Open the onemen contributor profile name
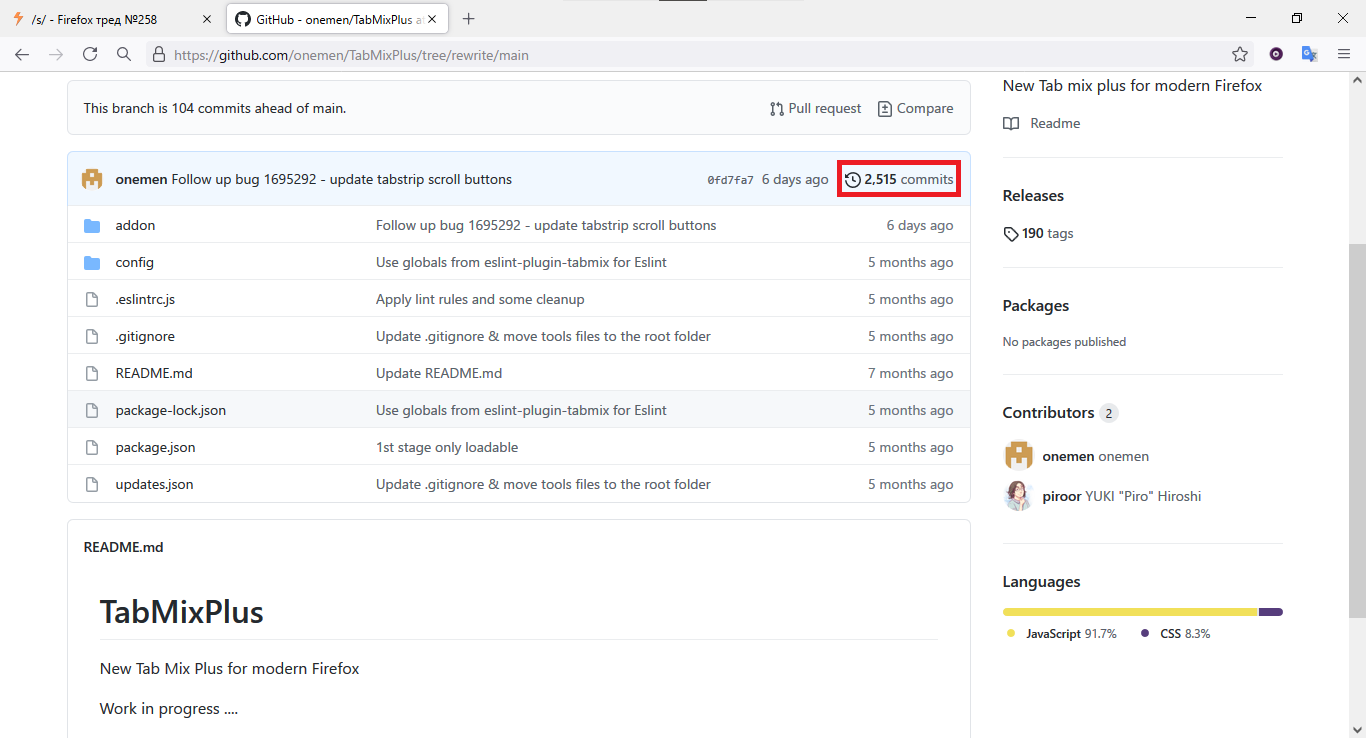 (1096, 456)
